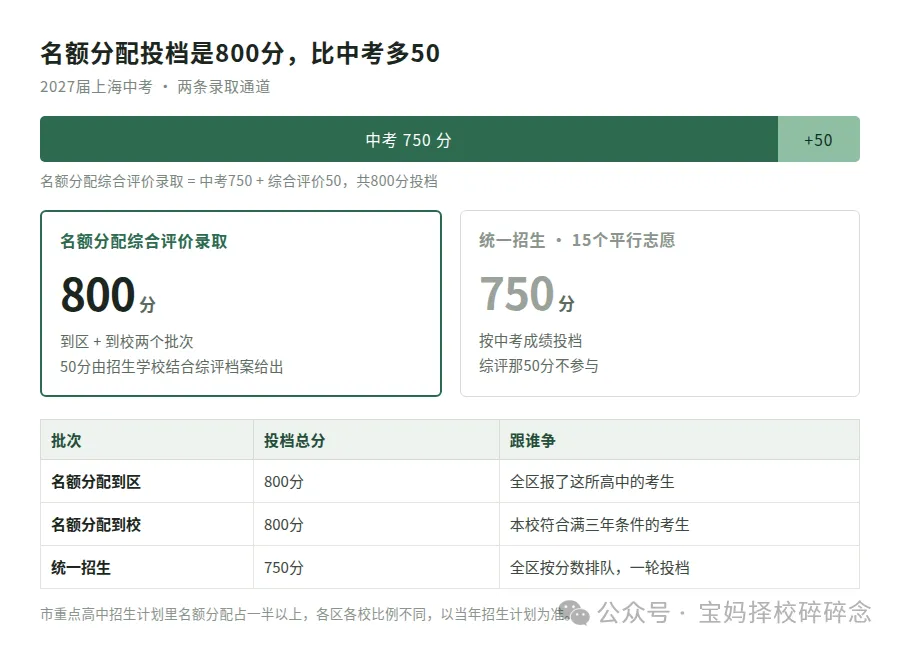
Task: Click the light green '+50' bar segment
Action: click(818, 139)
